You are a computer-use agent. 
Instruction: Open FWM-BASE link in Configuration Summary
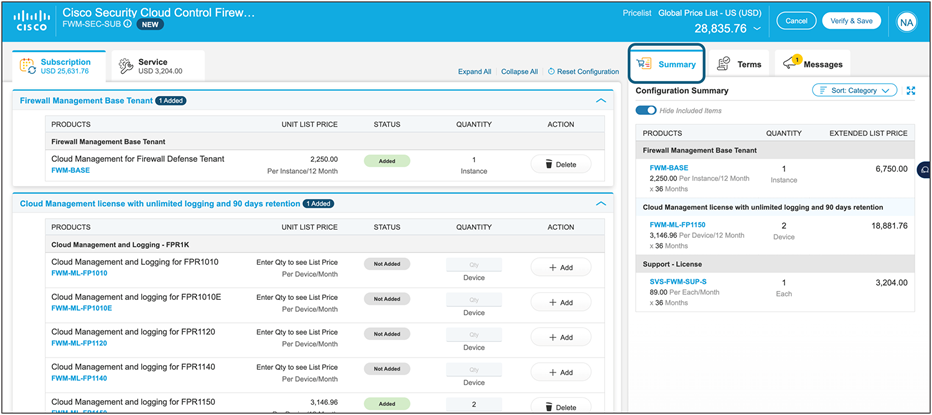pyautogui.click(x=669, y=168)
